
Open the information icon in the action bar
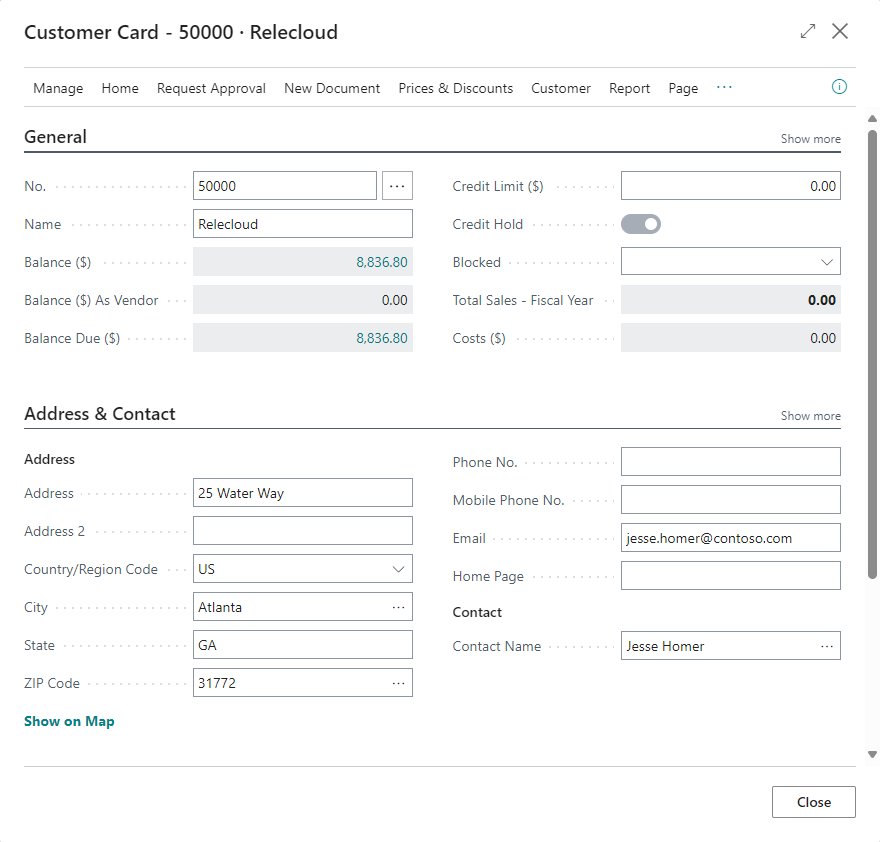click(x=839, y=87)
